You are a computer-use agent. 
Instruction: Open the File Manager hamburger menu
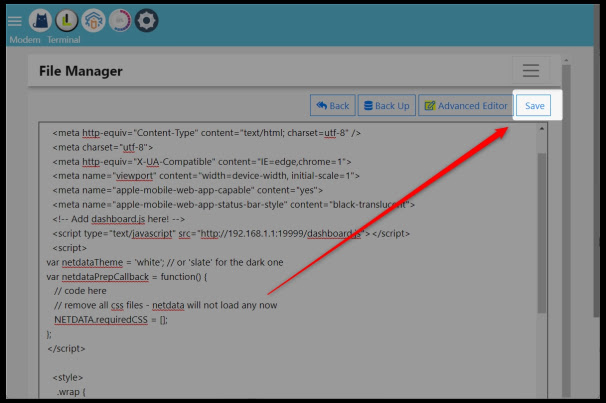click(531, 70)
